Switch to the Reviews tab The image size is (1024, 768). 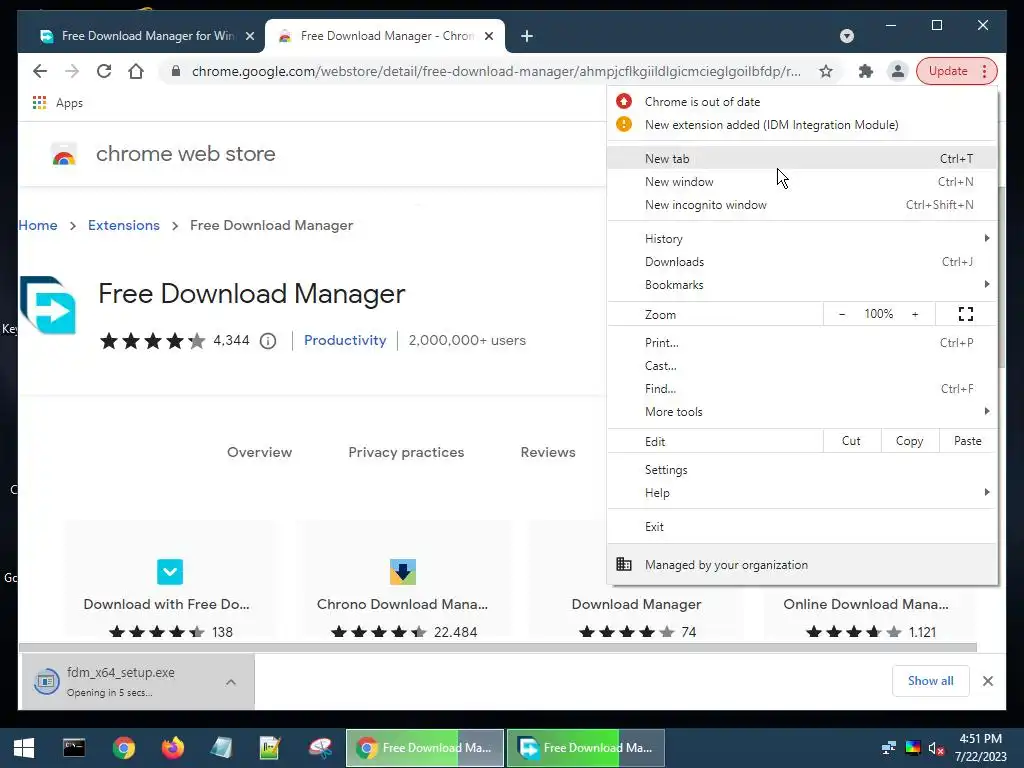pyautogui.click(x=548, y=452)
